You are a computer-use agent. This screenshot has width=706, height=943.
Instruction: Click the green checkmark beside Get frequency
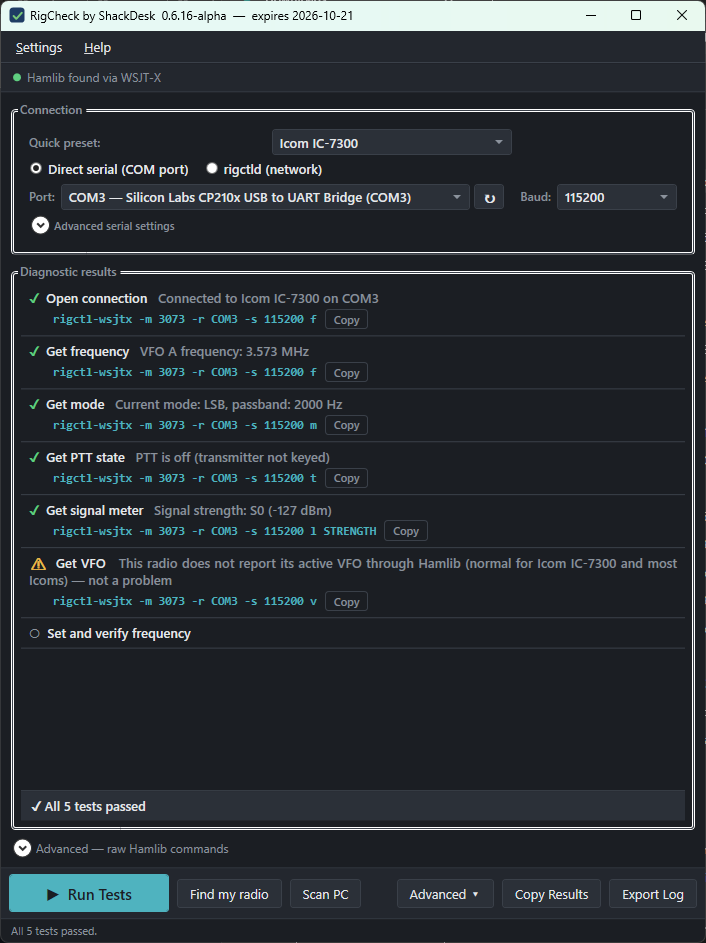coord(35,351)
